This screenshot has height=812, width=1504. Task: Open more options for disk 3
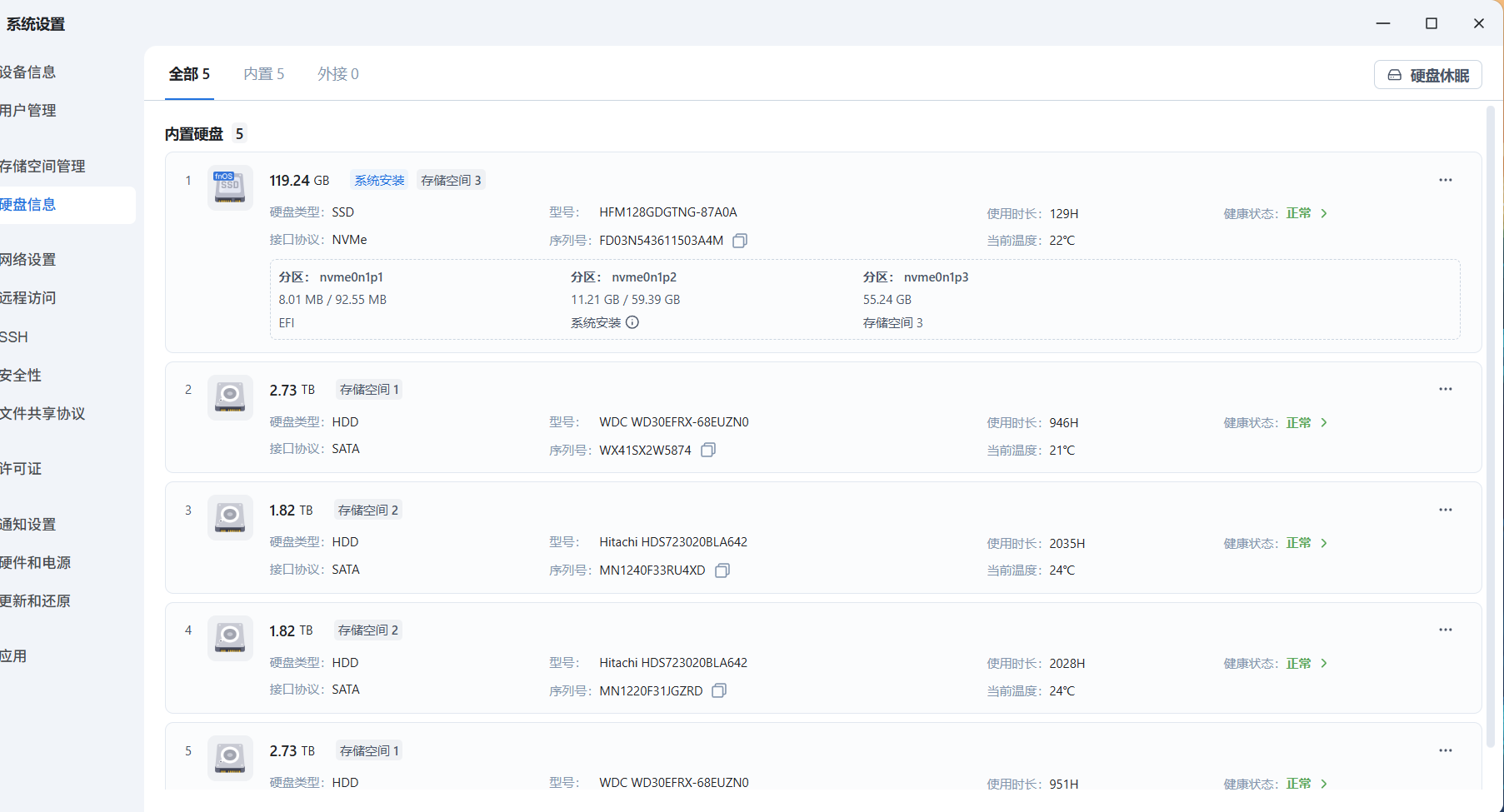coord(1445,510)
